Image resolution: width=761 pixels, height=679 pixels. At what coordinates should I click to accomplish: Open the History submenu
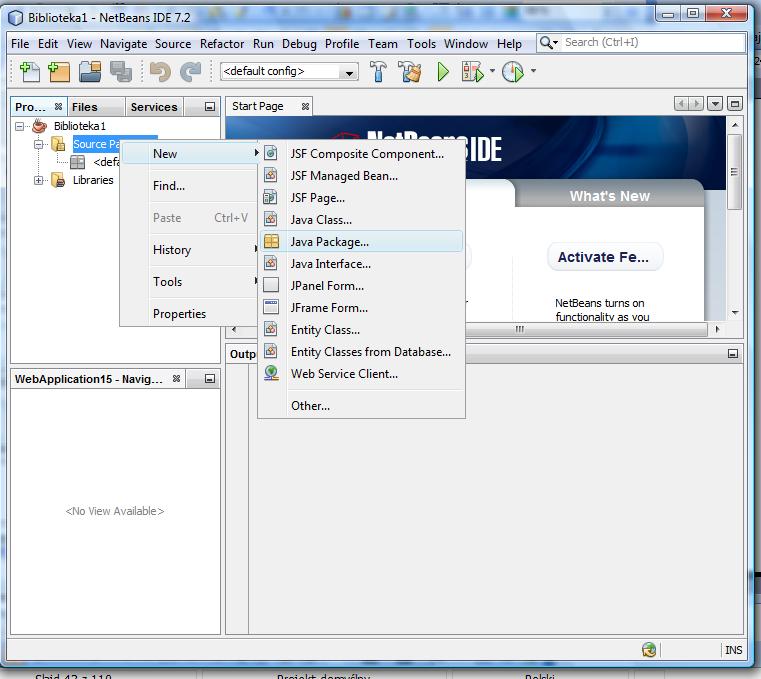click(x=190, y=249)
